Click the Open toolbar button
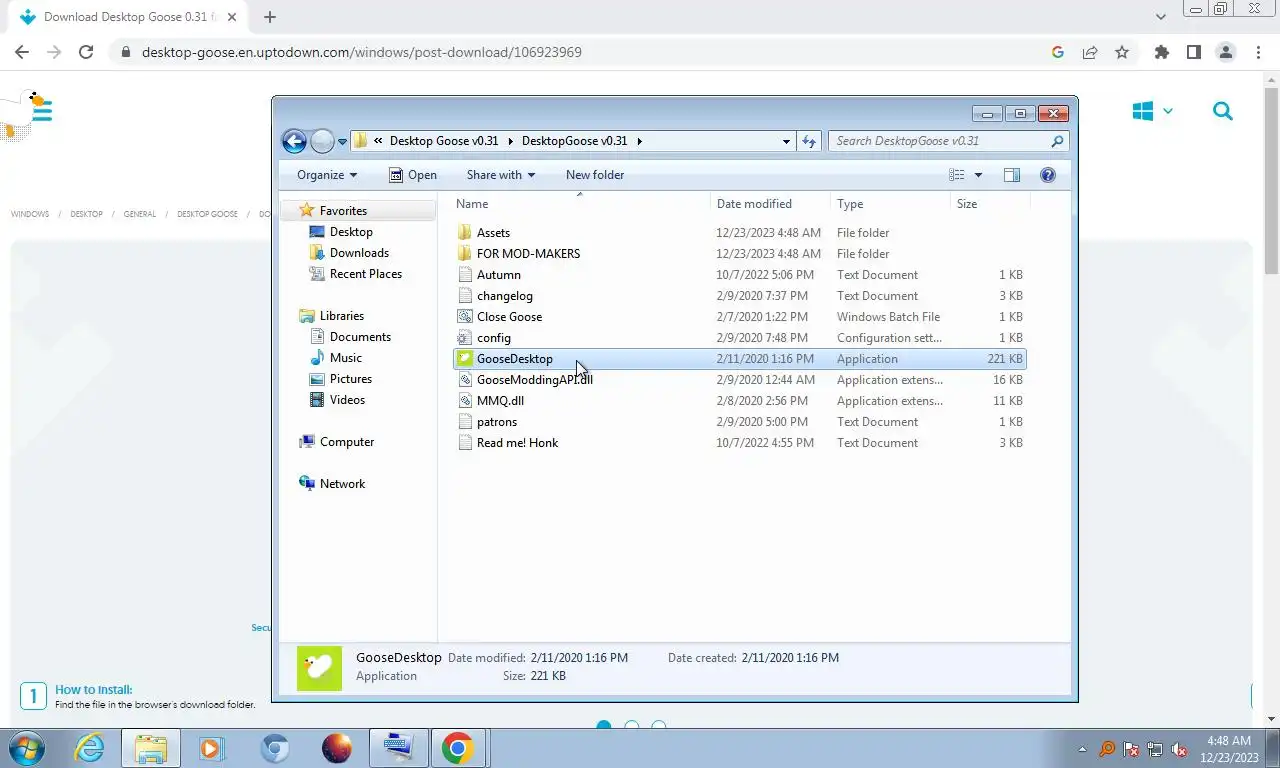 click(413, 175)
